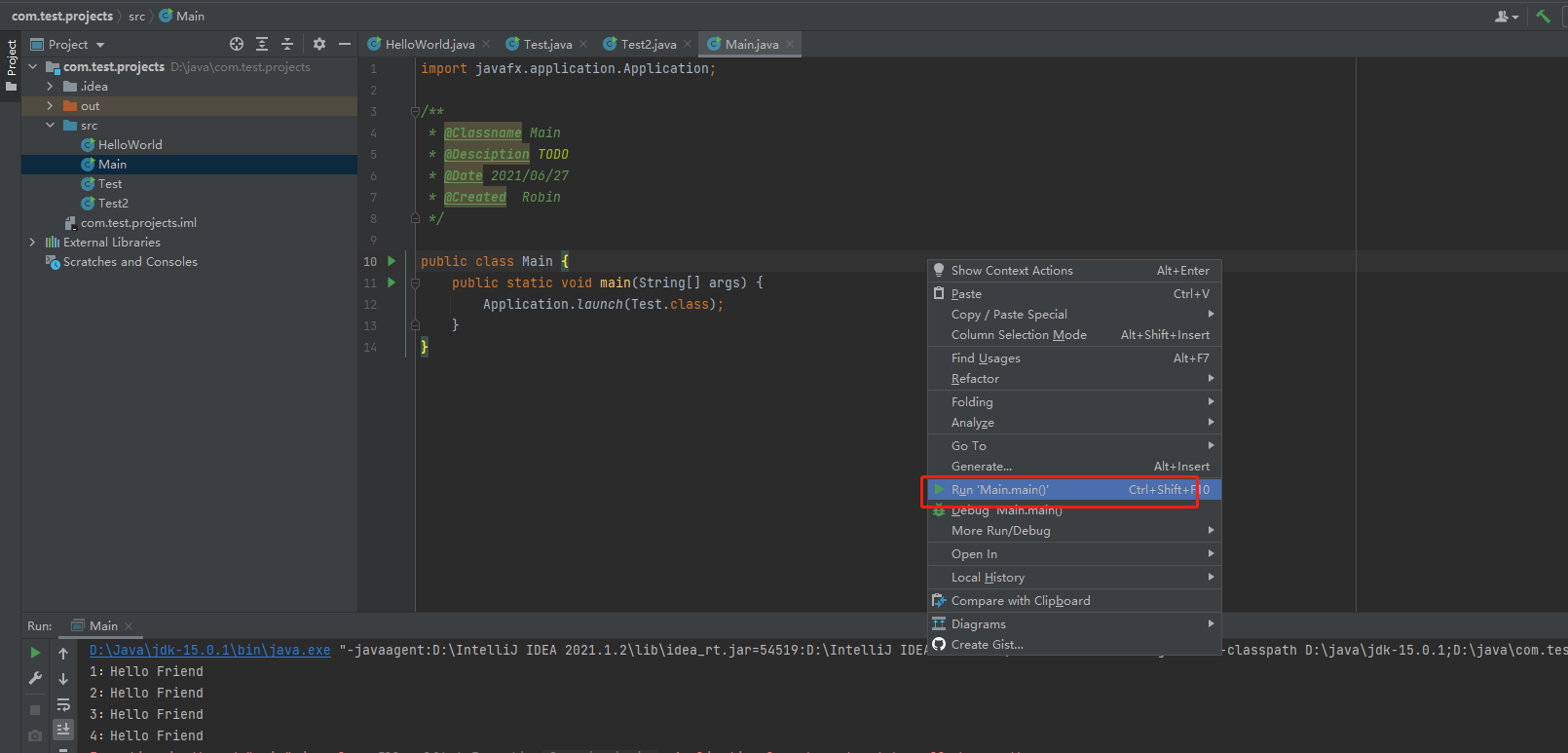Toggle soft-wrap in Run console

(63, 704)
